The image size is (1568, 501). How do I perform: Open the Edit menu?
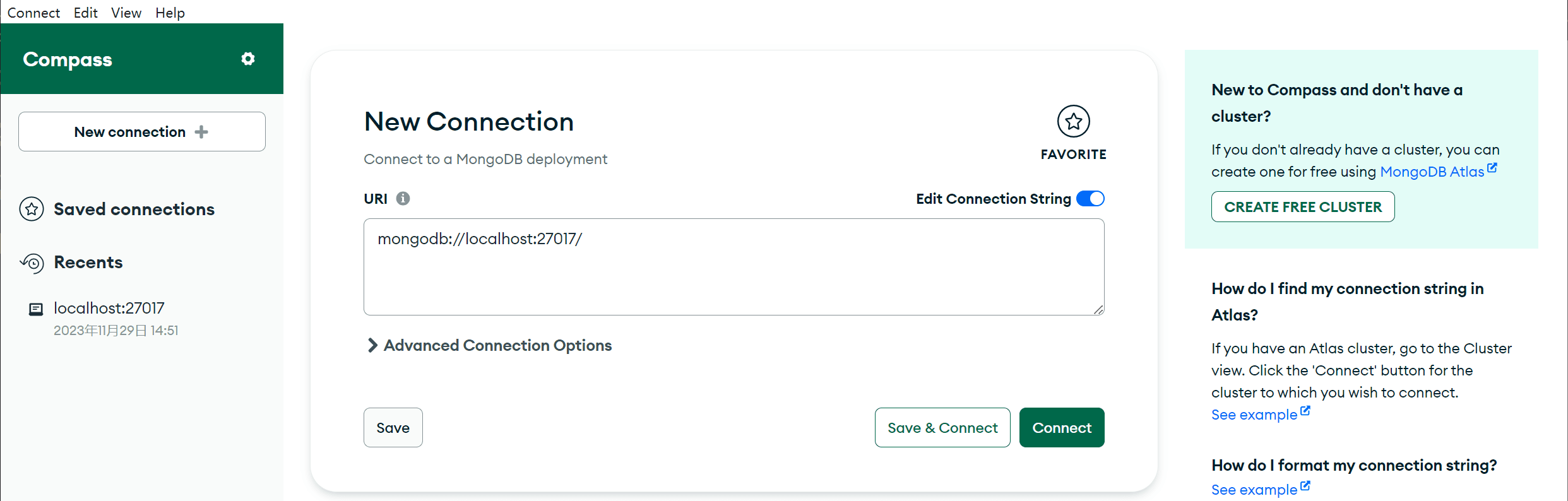(85, 13)
